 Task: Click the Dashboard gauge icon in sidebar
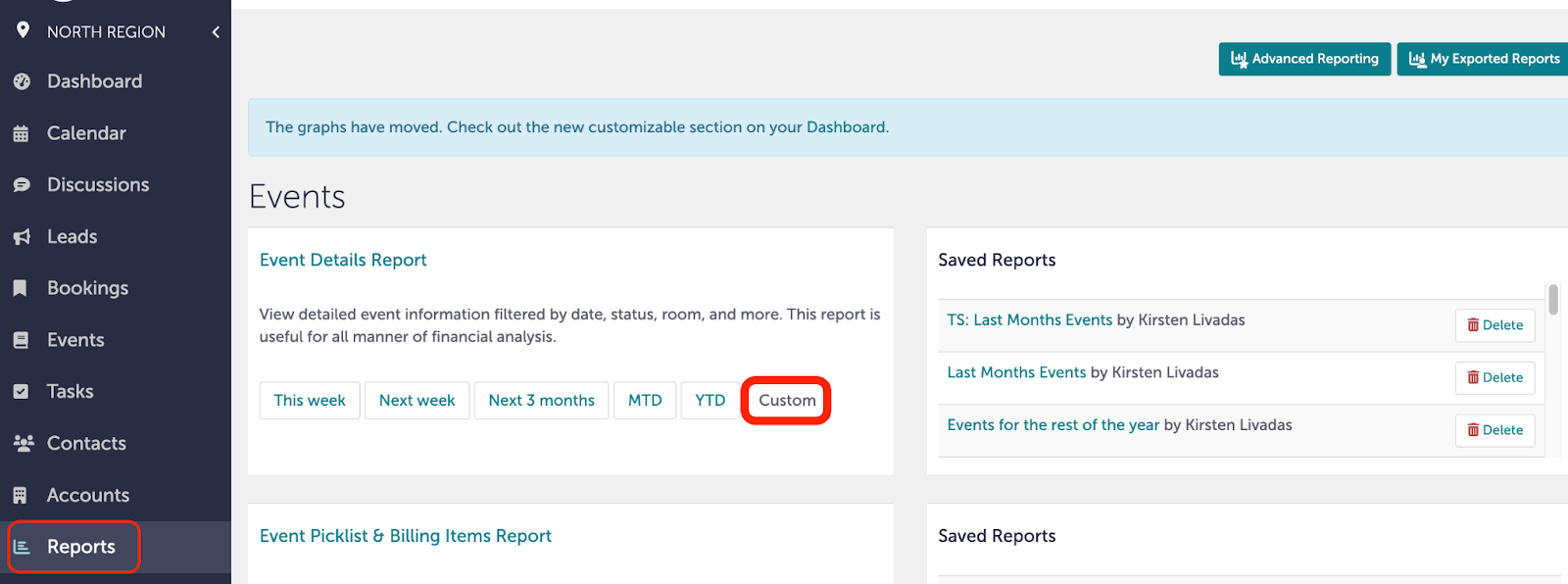(22, 81)
